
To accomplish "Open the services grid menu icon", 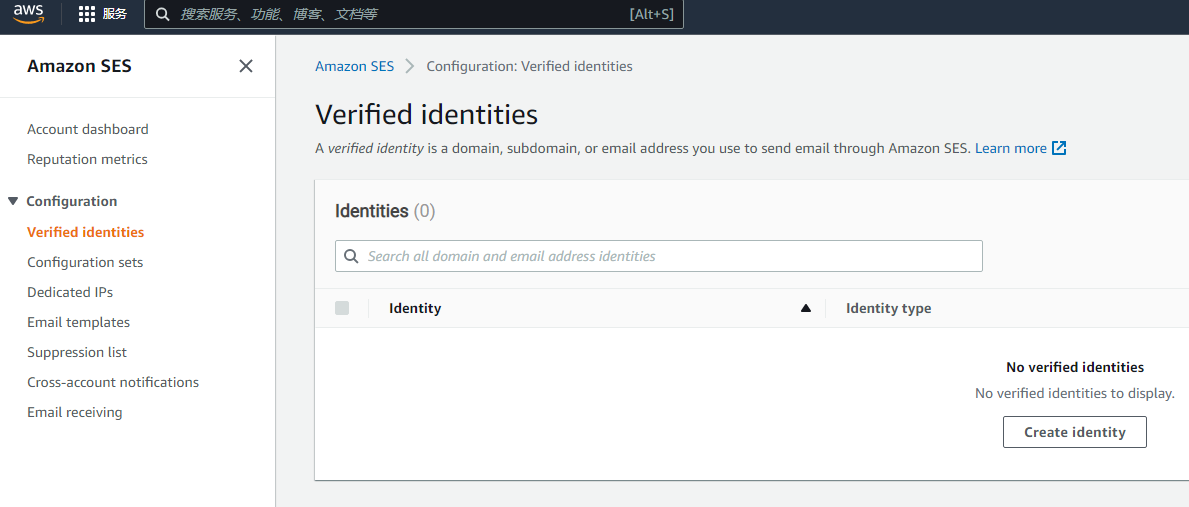I will tap(86, 14).
